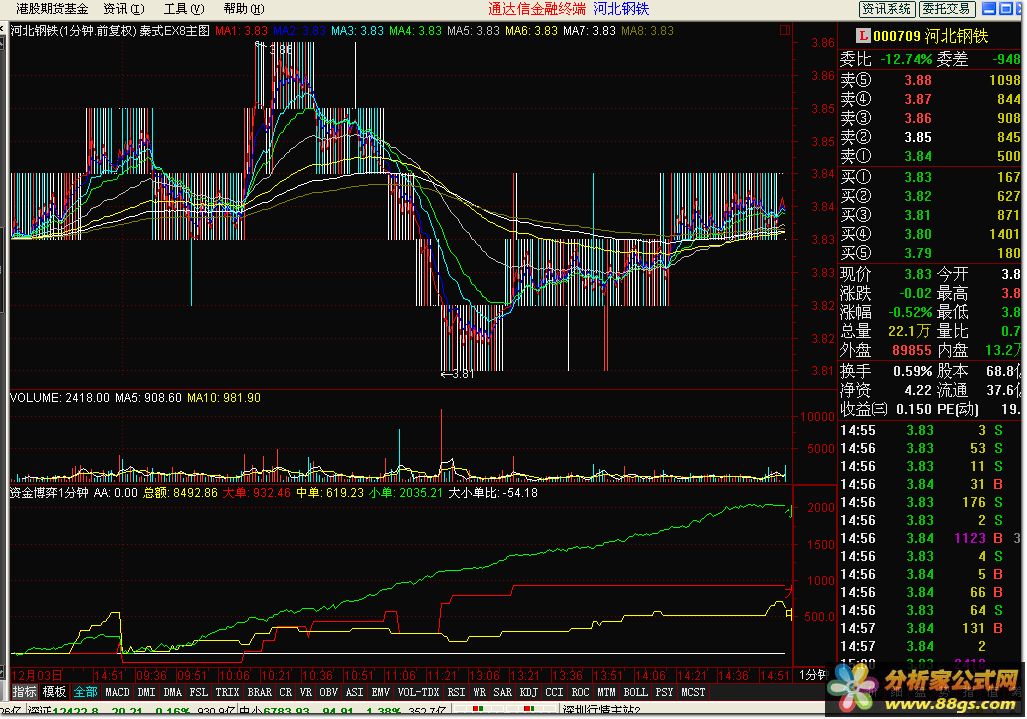Switch to the MACD indicator

117,692
